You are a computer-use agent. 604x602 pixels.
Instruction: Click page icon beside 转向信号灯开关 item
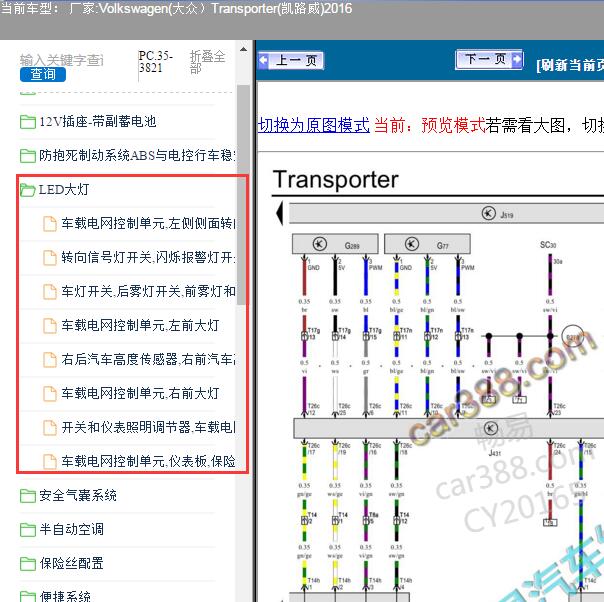tap(50, 258)
